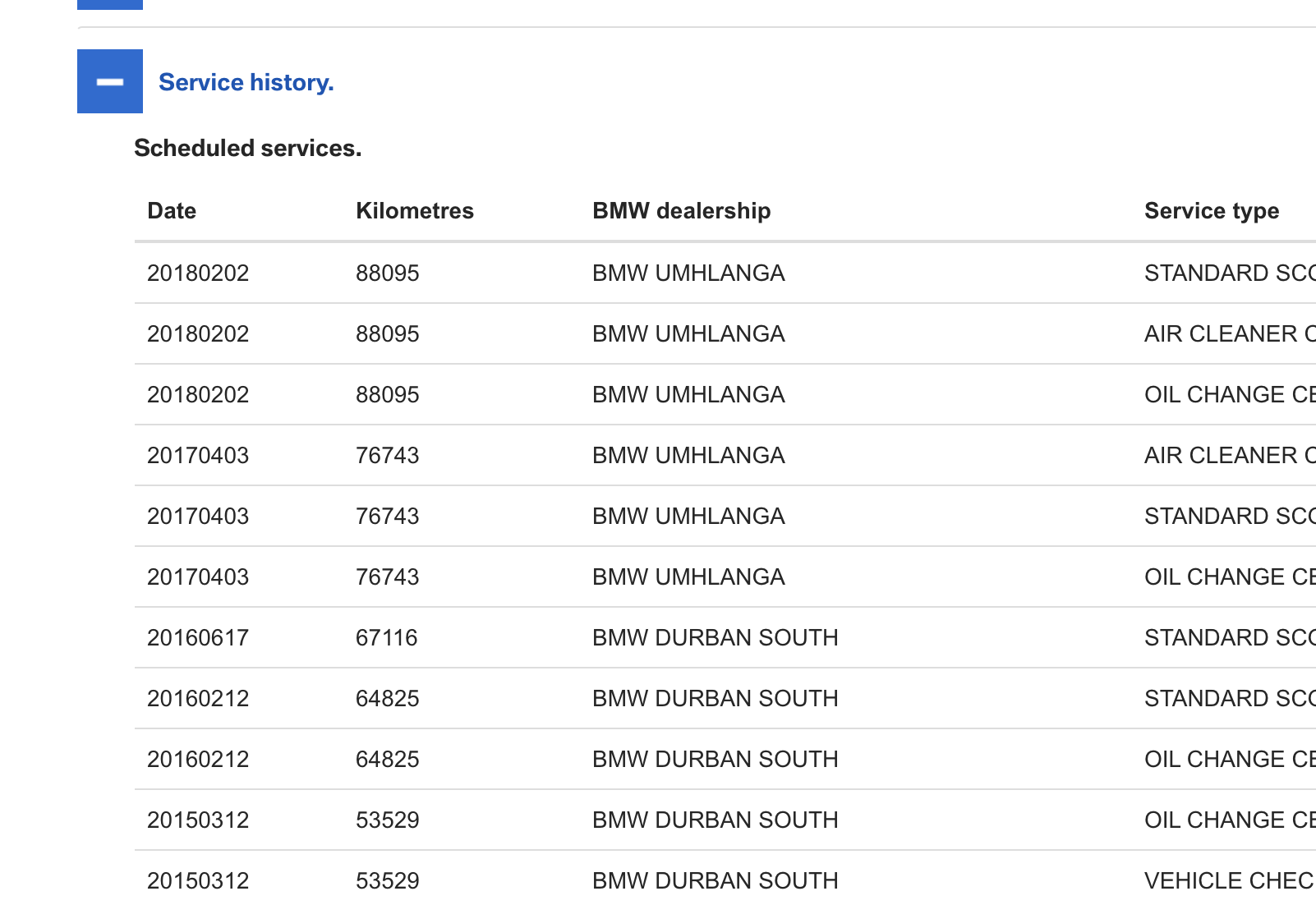Click BMW UMHLANGA in the AIR CLEANER row
Screen dimensions: 1316x905
click(x=689, y=333)
